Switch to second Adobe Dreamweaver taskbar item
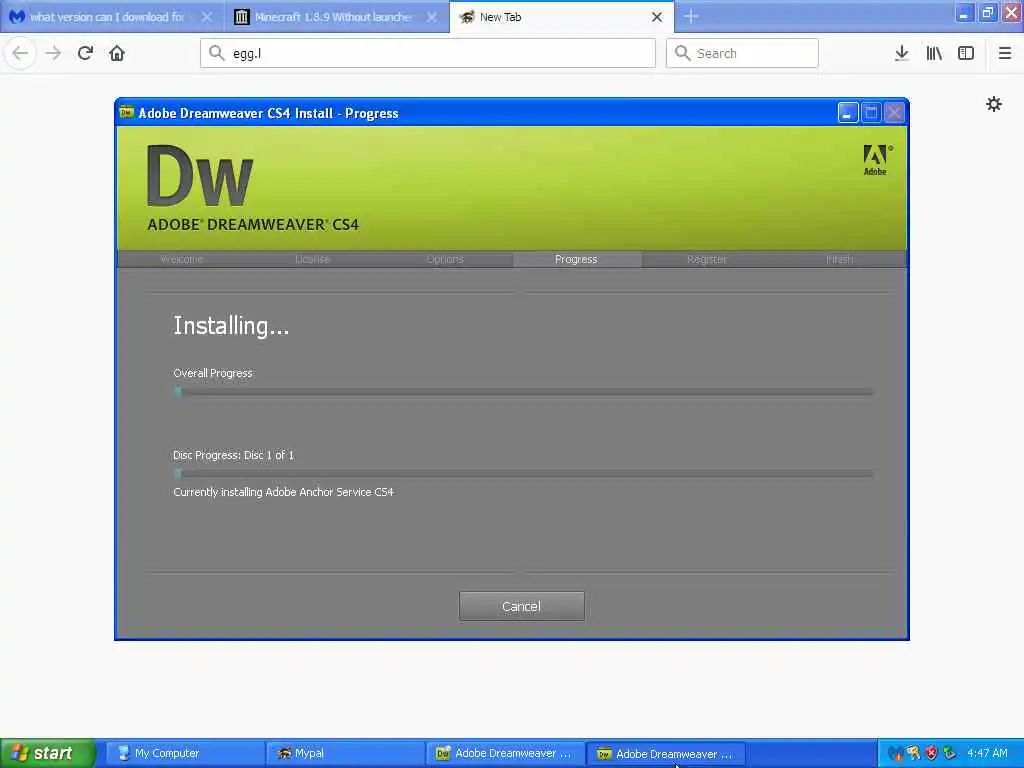 click(666, 753)
